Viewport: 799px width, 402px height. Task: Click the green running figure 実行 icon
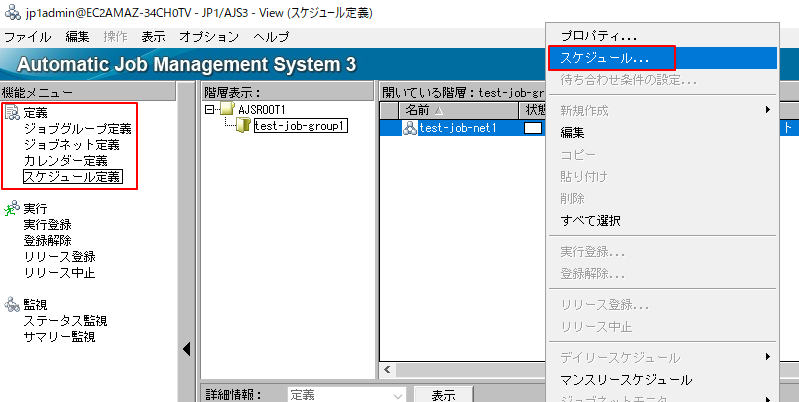click(11, 208)
